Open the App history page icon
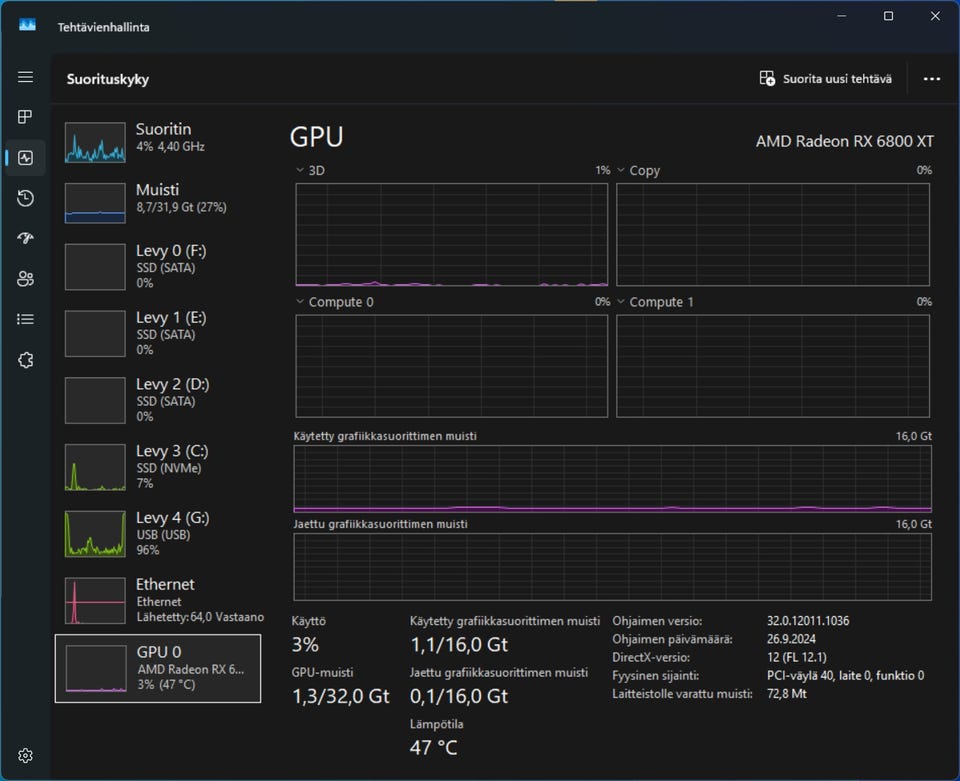The height and width of the screenshot is (781, 960). tap(25, 198)
